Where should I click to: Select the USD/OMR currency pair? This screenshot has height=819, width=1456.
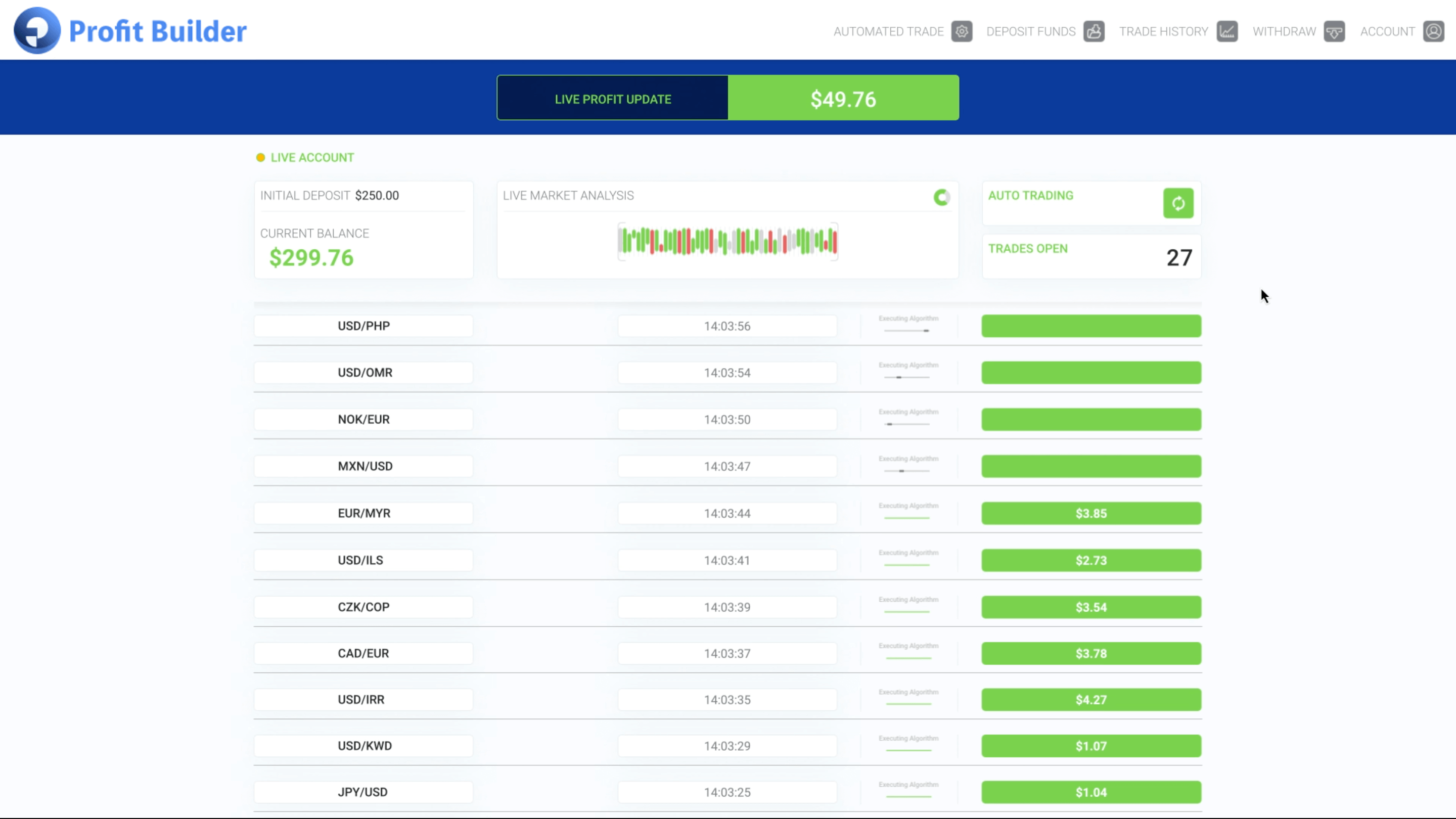(363, 373)
